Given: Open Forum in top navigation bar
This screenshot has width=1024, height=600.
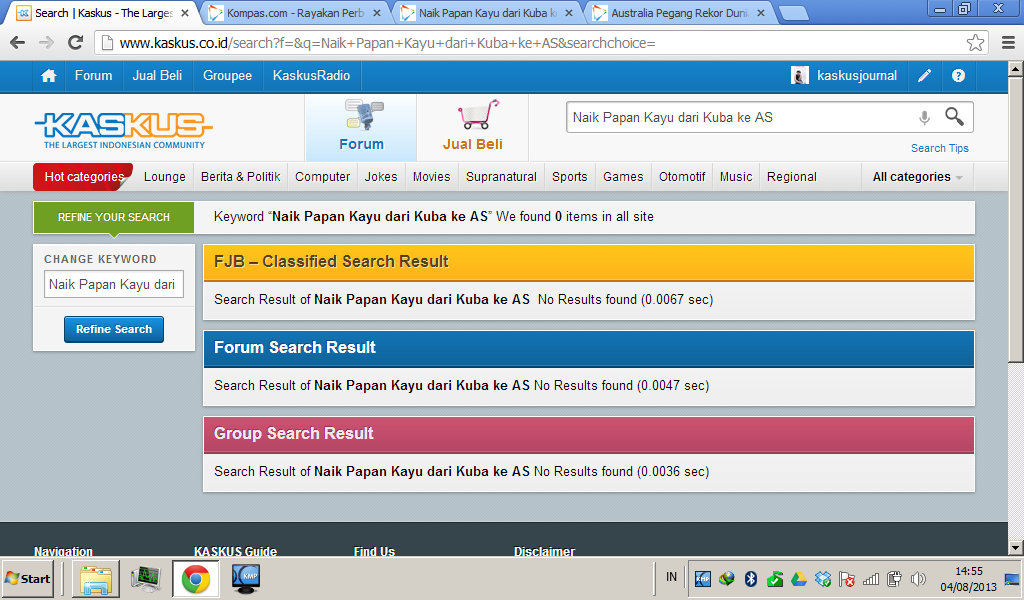Looking at the screenshot, I should 93,76.
